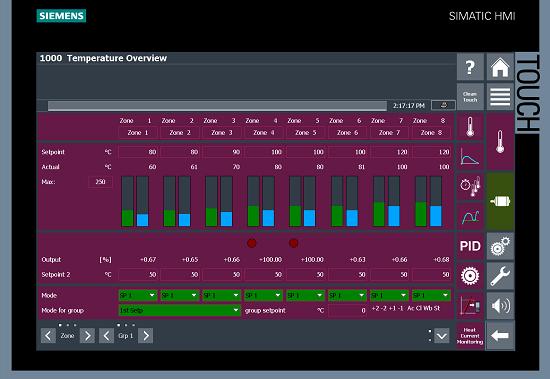Click the -1 group adjust button
The width and height of the screenshot is (550, 379).
(x=400, y=308)
